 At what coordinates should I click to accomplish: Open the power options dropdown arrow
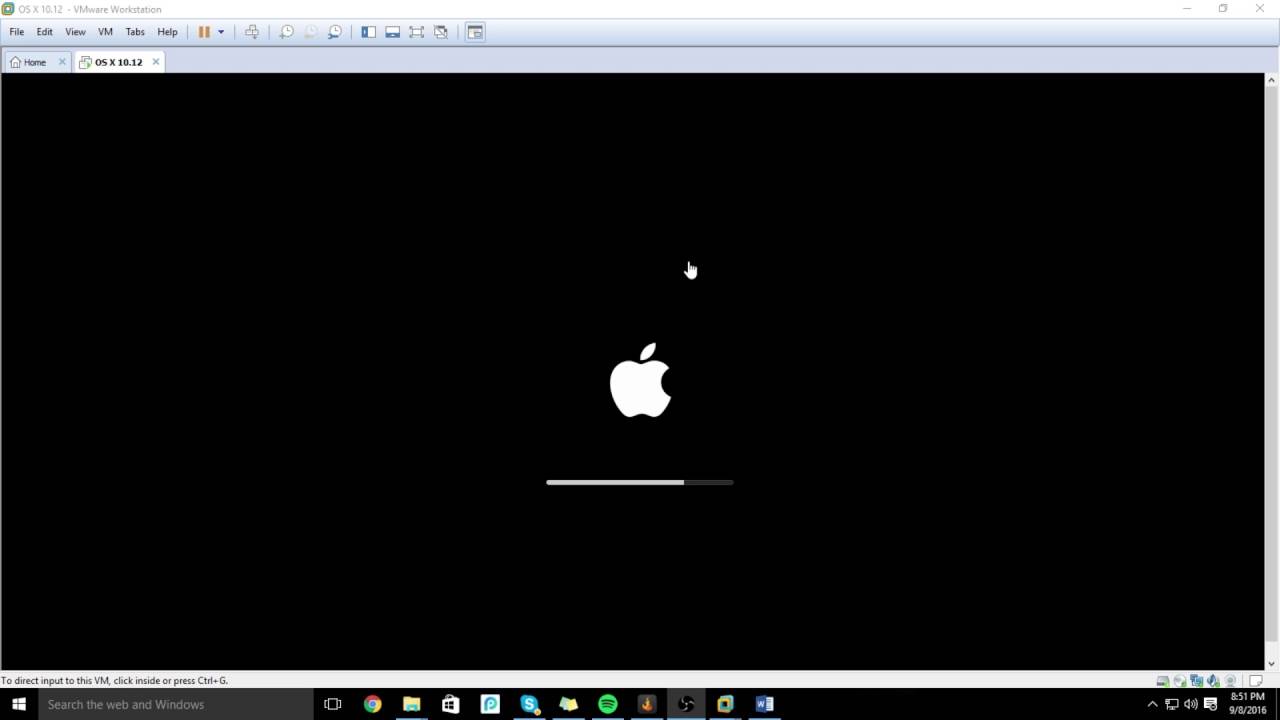coord(221,32)
